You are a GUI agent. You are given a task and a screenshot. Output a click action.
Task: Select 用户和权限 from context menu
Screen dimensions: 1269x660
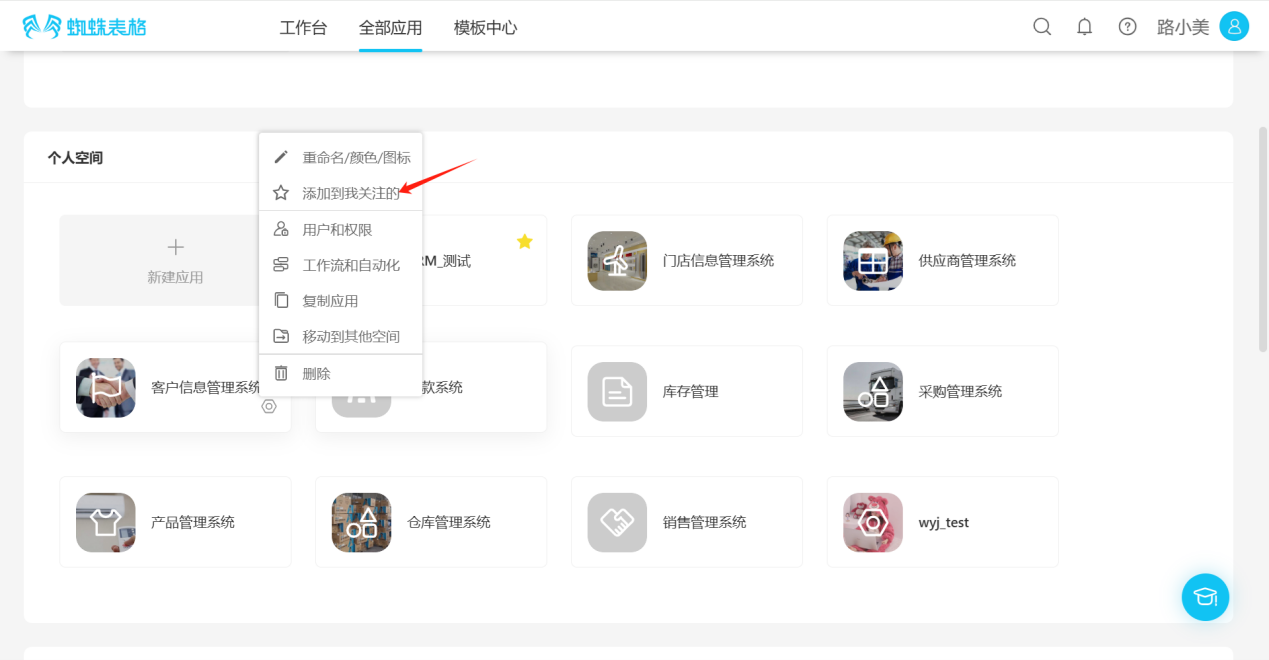point(337,230)
